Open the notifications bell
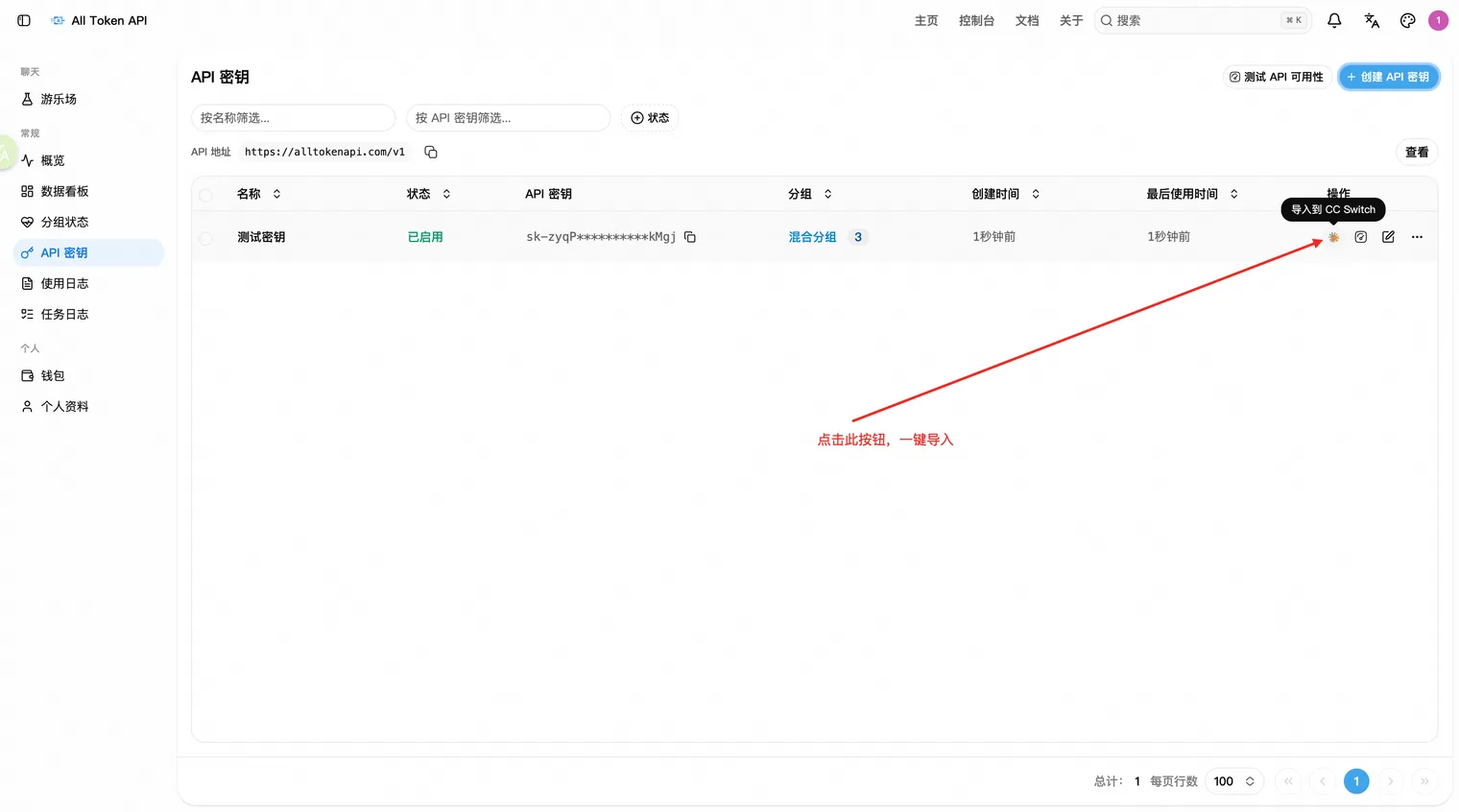The image size is (1459, 812). (x=1334, y=20)
